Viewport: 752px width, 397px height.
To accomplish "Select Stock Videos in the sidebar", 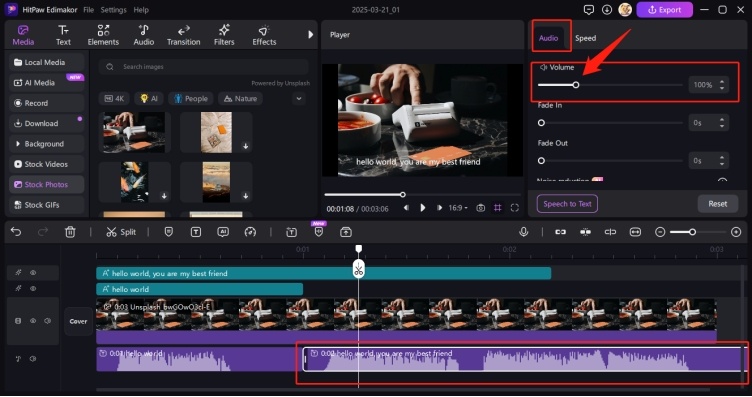I will 47,164.
